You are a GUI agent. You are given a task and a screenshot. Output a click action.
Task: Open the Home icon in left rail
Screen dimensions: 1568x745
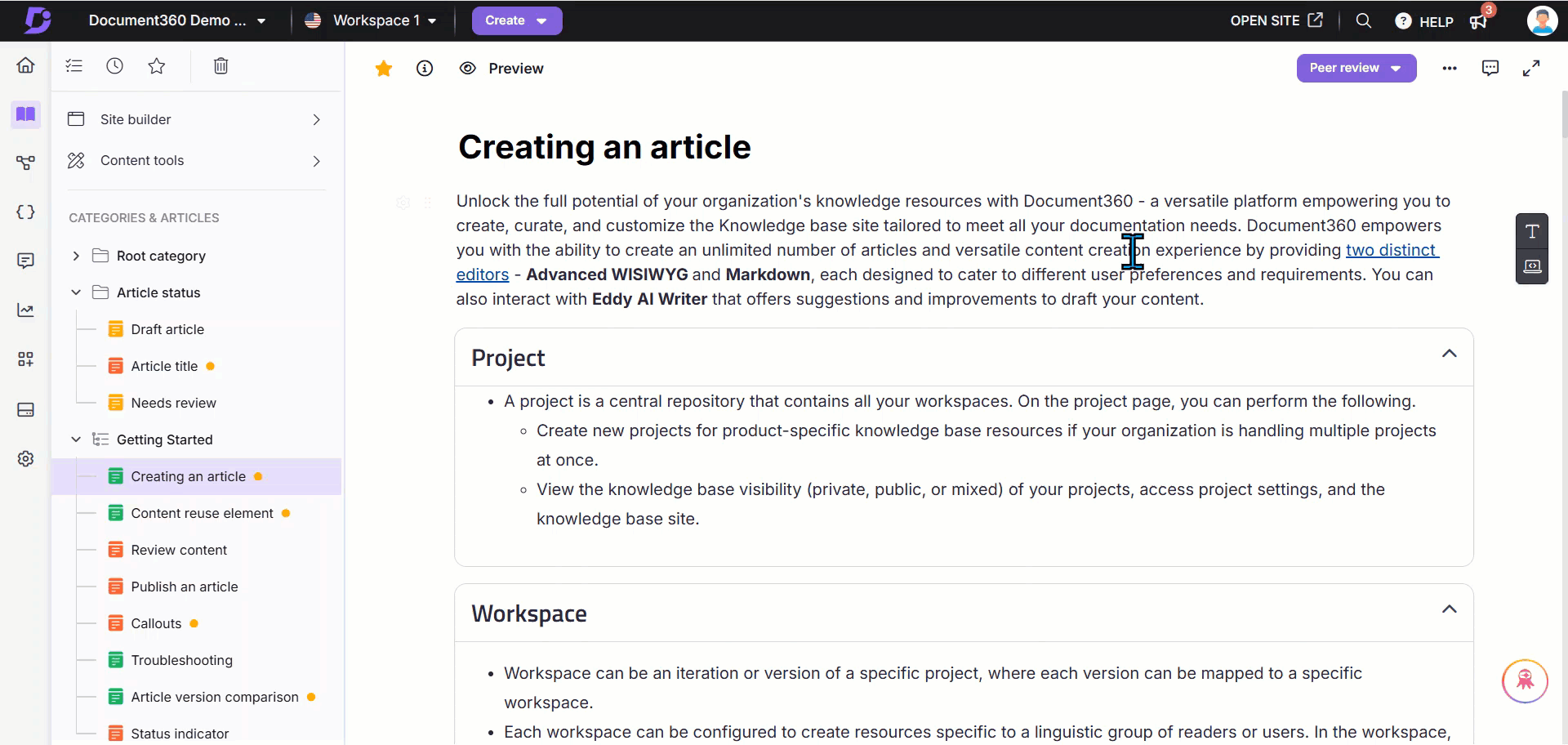point(26,65)
